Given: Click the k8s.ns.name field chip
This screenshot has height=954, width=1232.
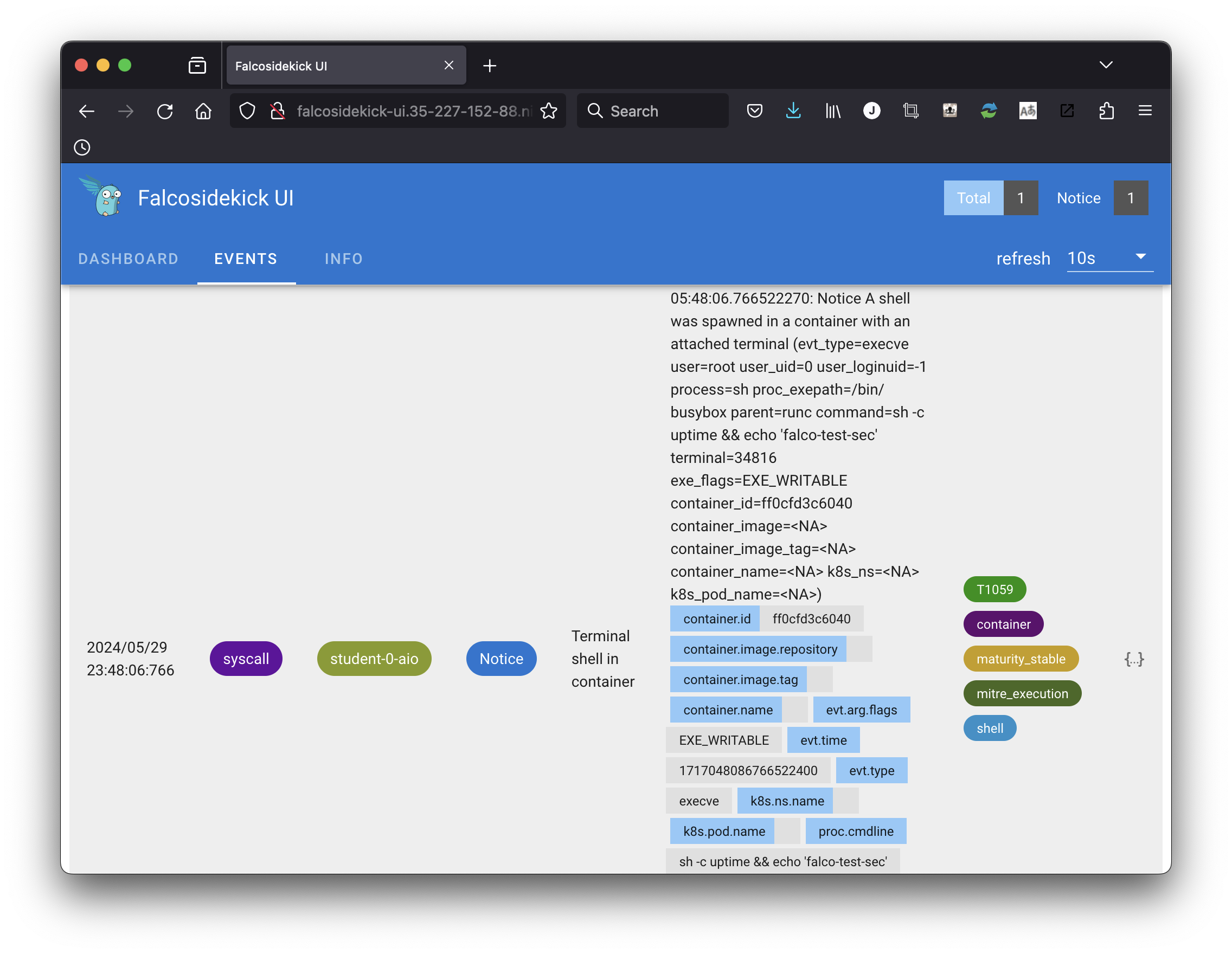Looking at the screenshot, I should click(x=785, y=801).
